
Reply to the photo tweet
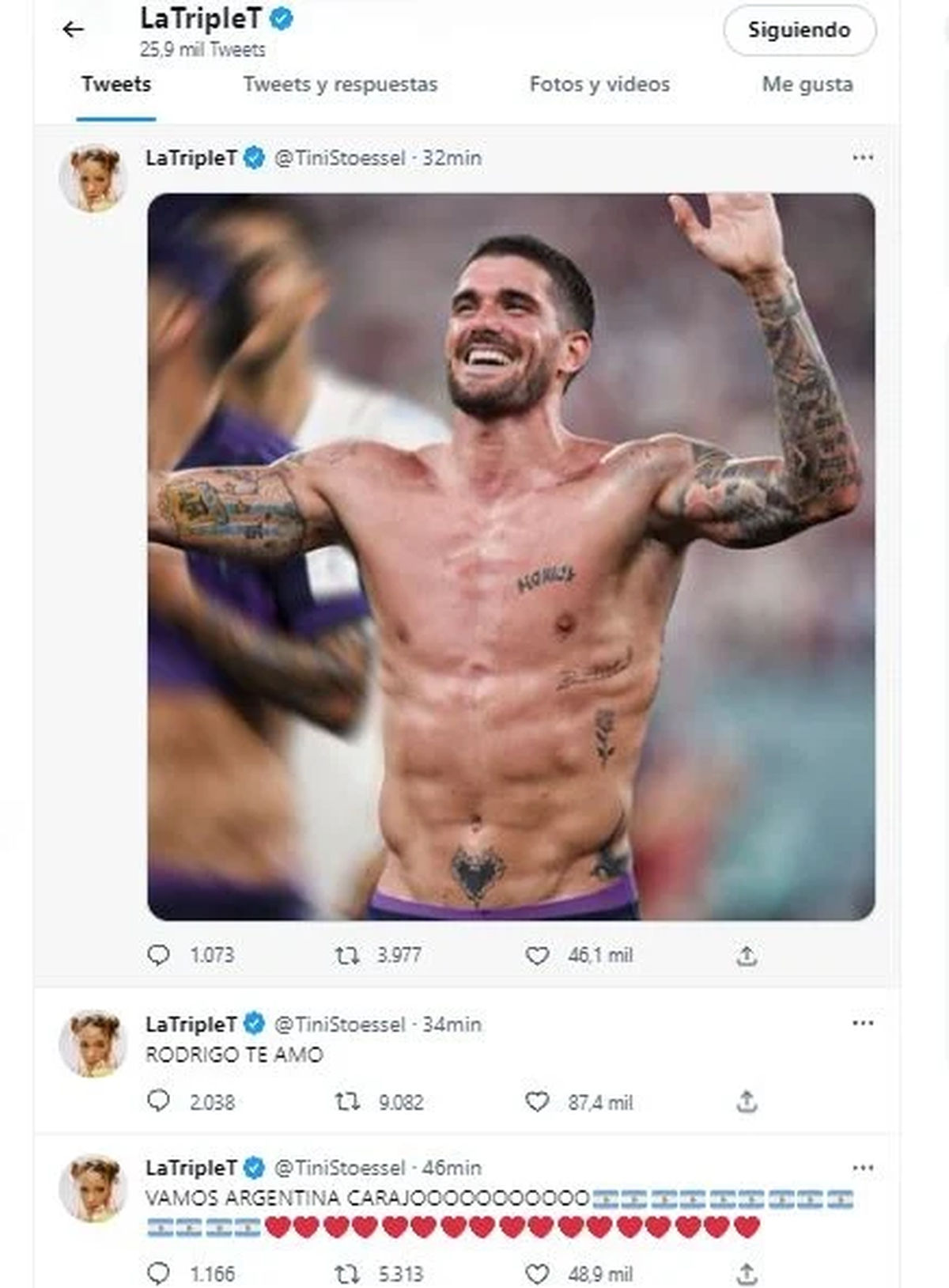click(159, 955)
